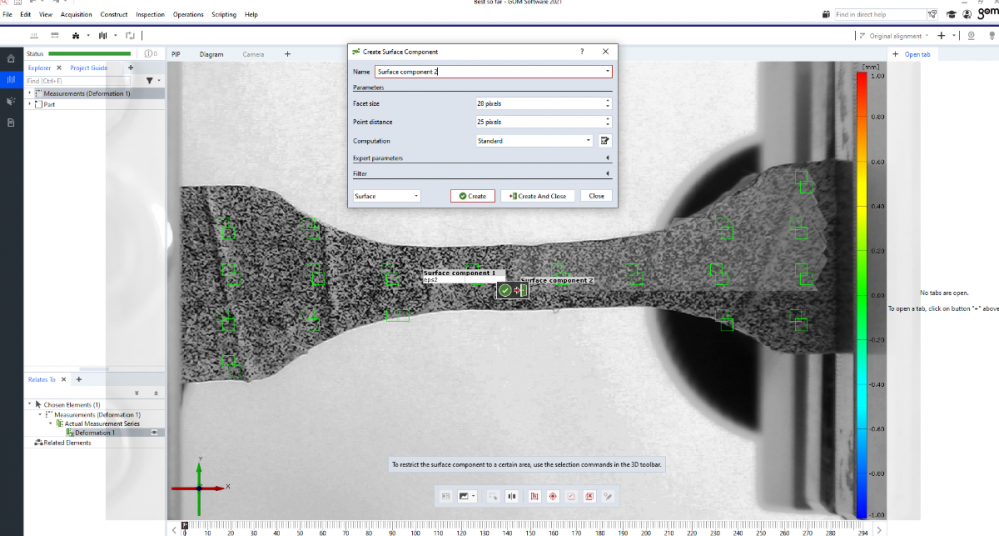Open the Surface type dropdown
999x536 pixels.
pos(387,196)
